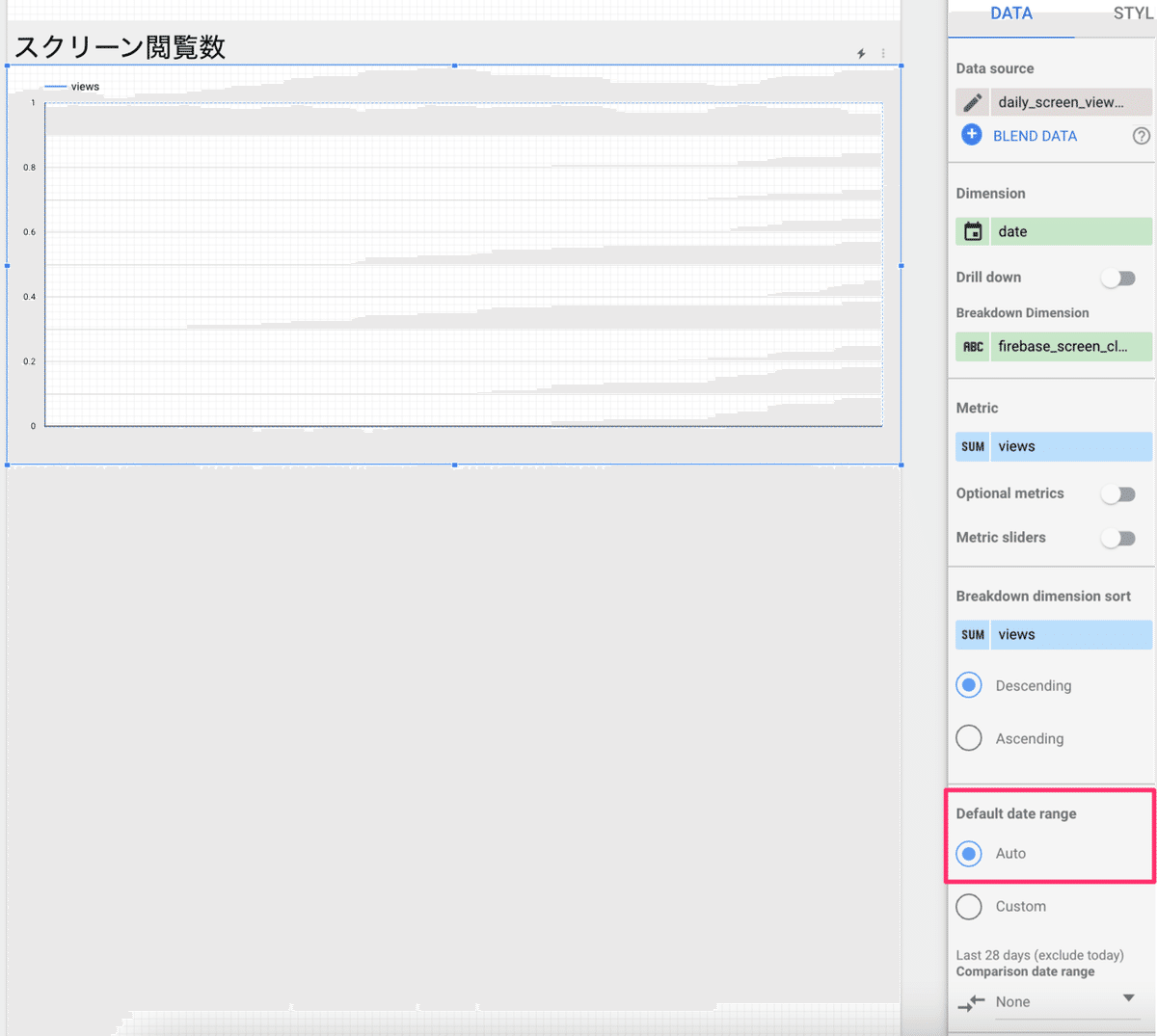This screenshot has height=1036, width=1157.
Task: Click the lightning data-freshness icon above the chart
Action: tap(860, 54)
